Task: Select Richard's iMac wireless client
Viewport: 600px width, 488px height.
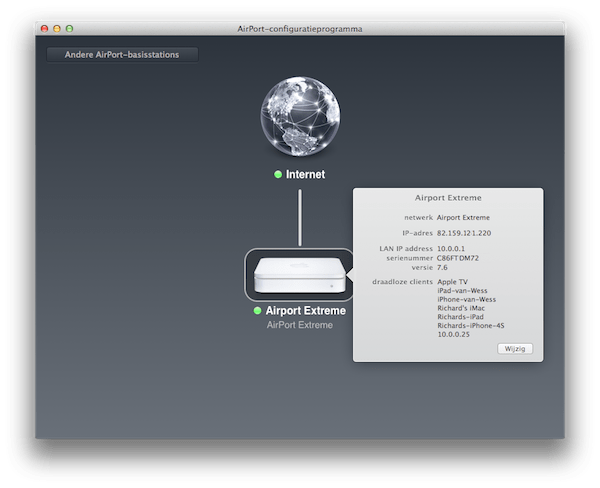Action: pos(461,308)
